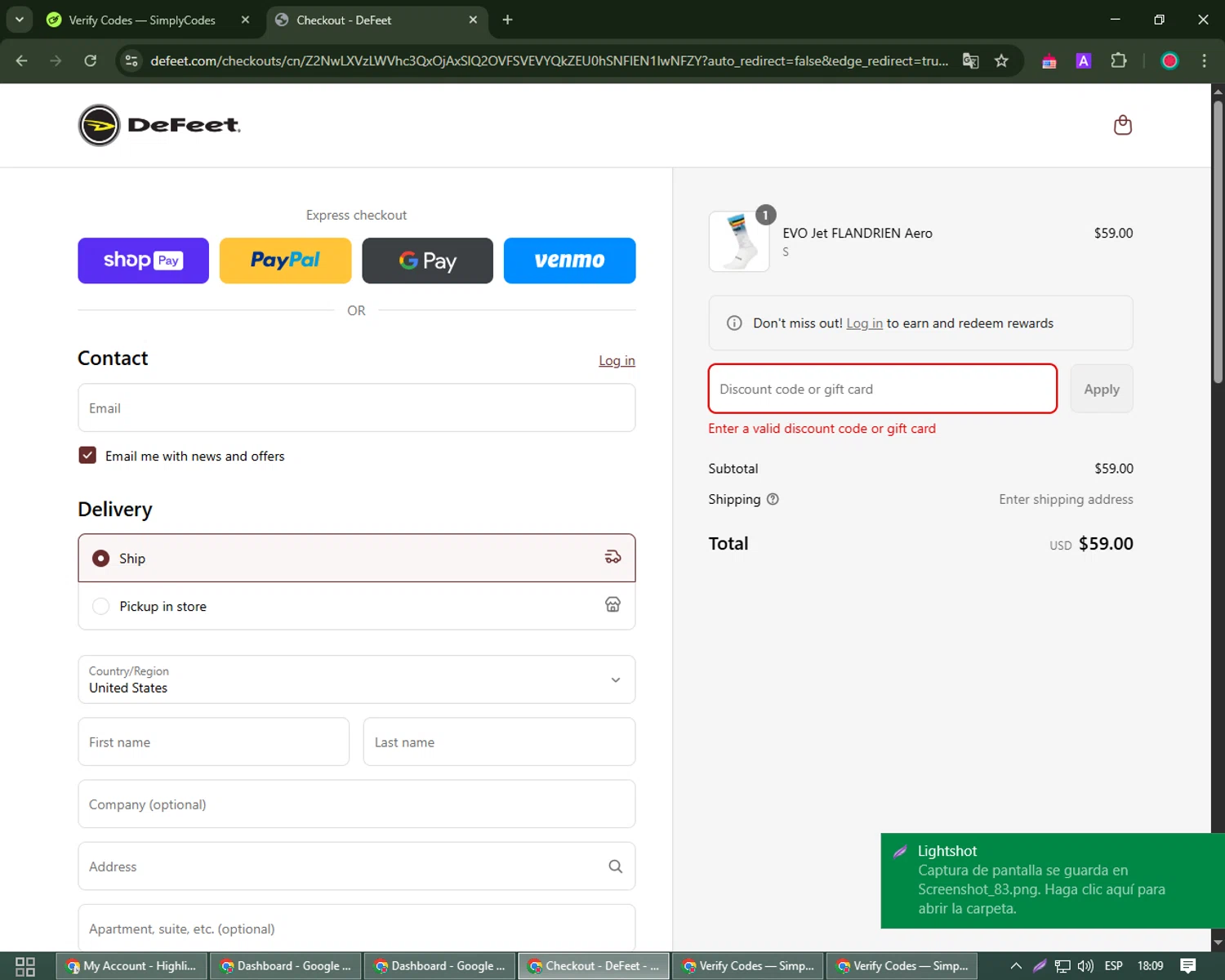Pay with Venmo
Viewport: 1225px width, 980px height.
pyautogui.click(x=569, y=261)
